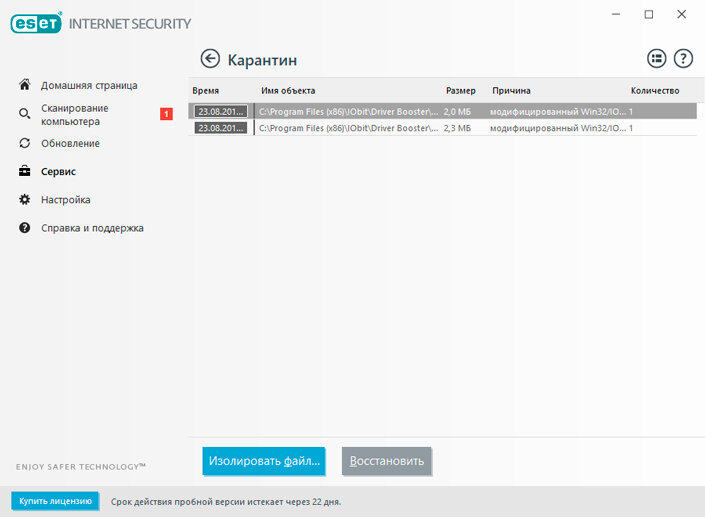Image resolution: width=705 pixels, height=517 pixels.
Task: Minimize the ESET window
Action: coord(616,14)
